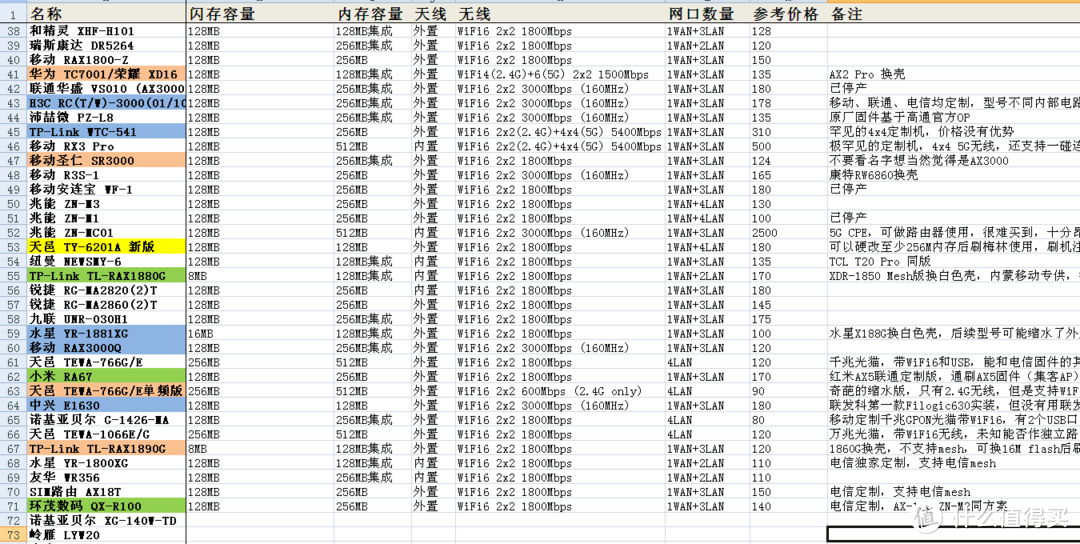1080x544 pixels.
Task: Select the 天线 header cell
Action: click(433, 14)
